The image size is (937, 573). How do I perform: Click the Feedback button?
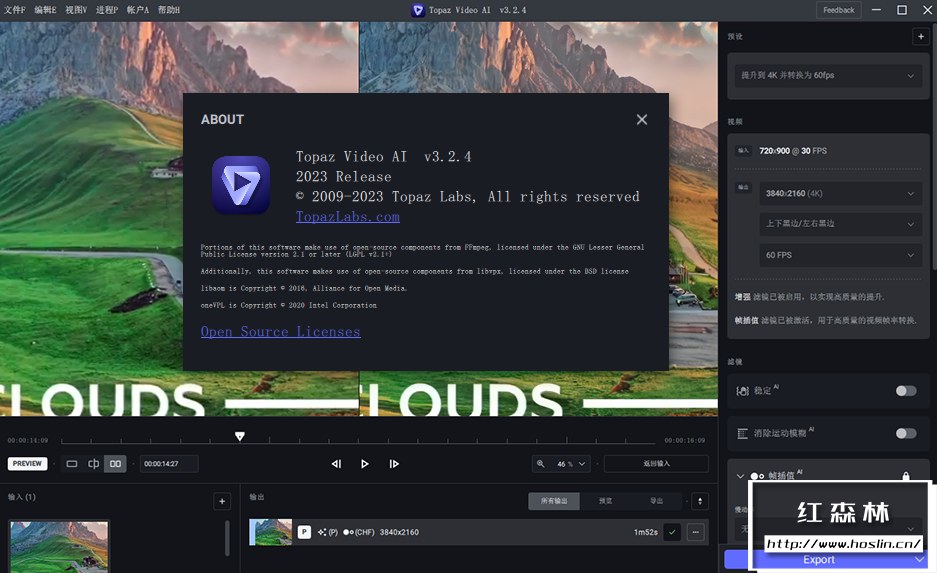838,10
